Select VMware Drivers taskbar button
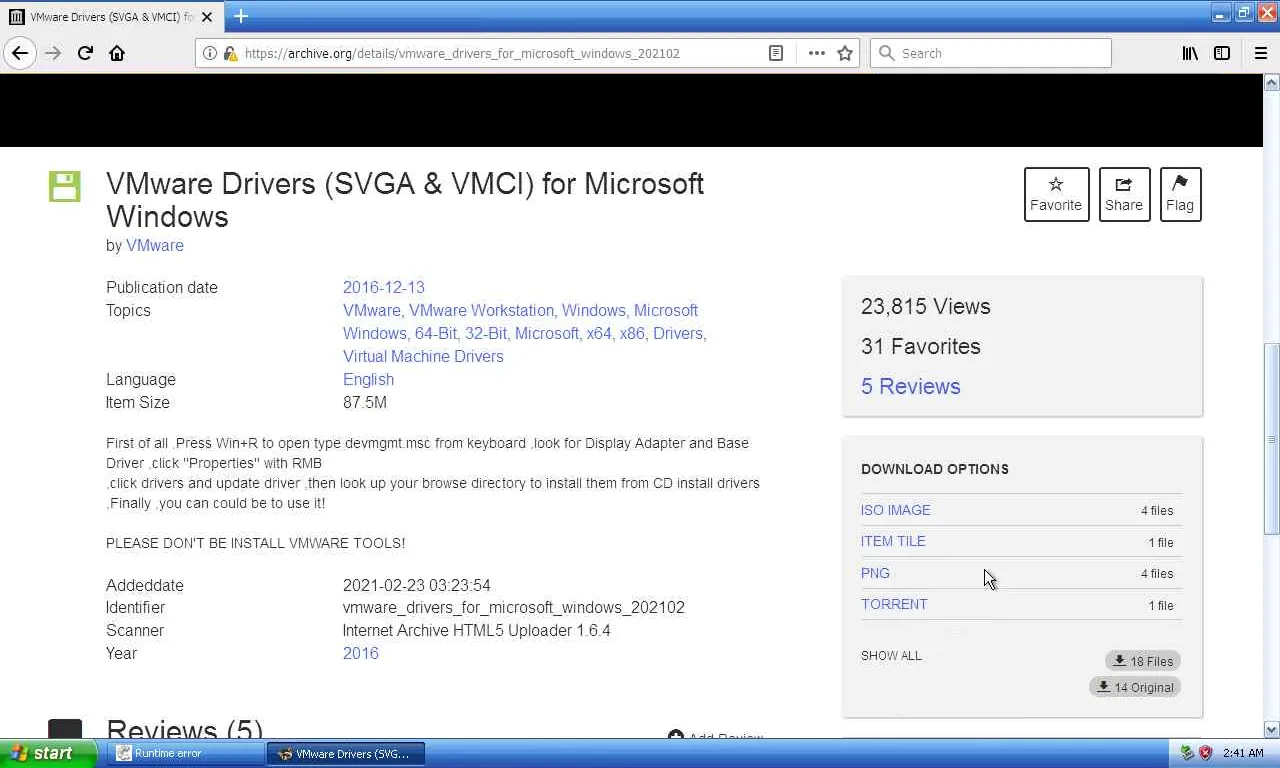Image resolution: width=1280 pixels, height=768 pixels. 346,754
